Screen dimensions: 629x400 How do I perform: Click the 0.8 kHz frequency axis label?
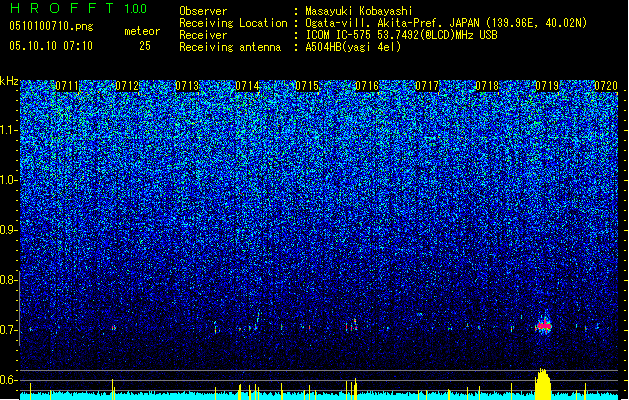pos(9,280)
